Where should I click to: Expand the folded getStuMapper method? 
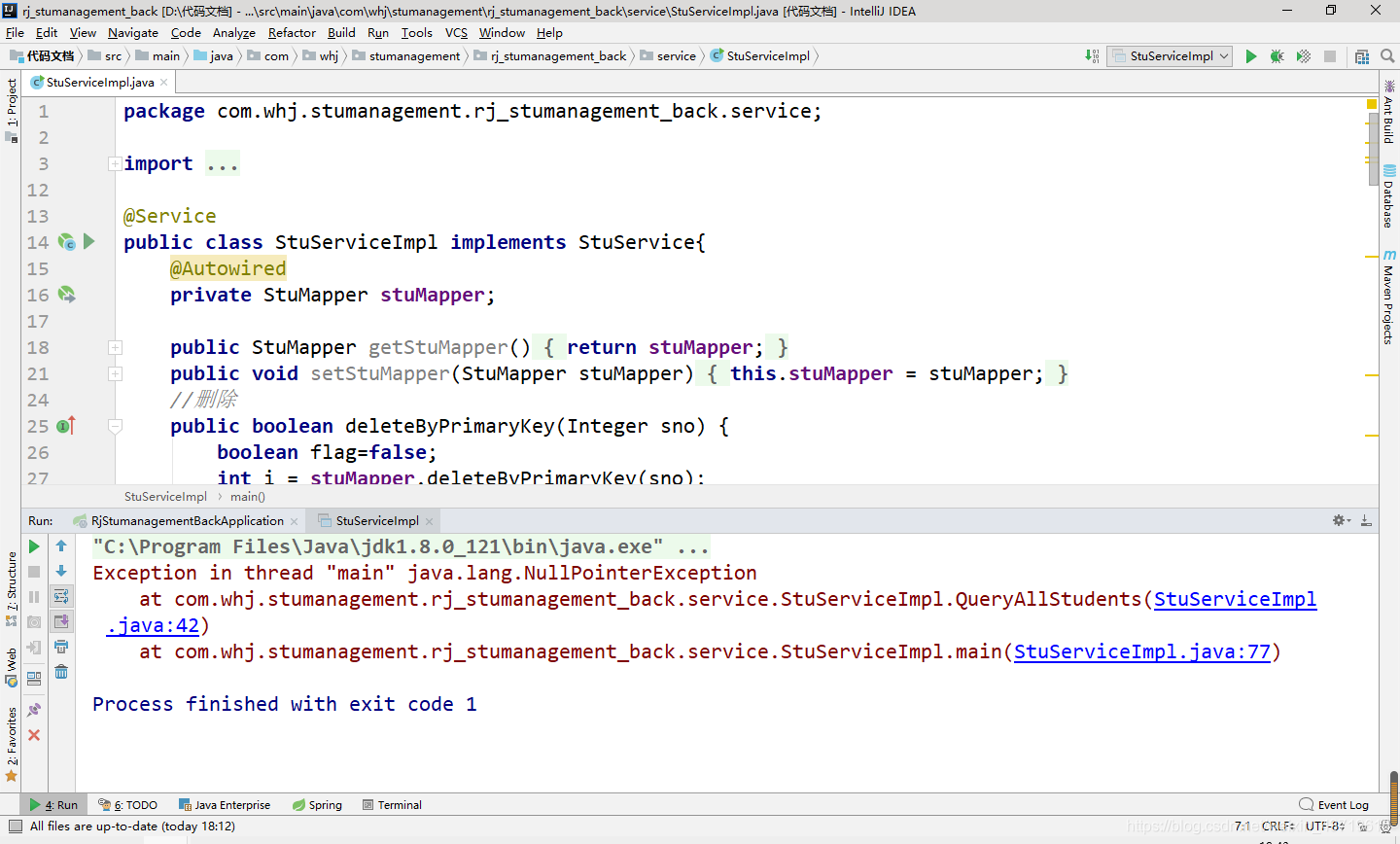[x=115, y=347]
